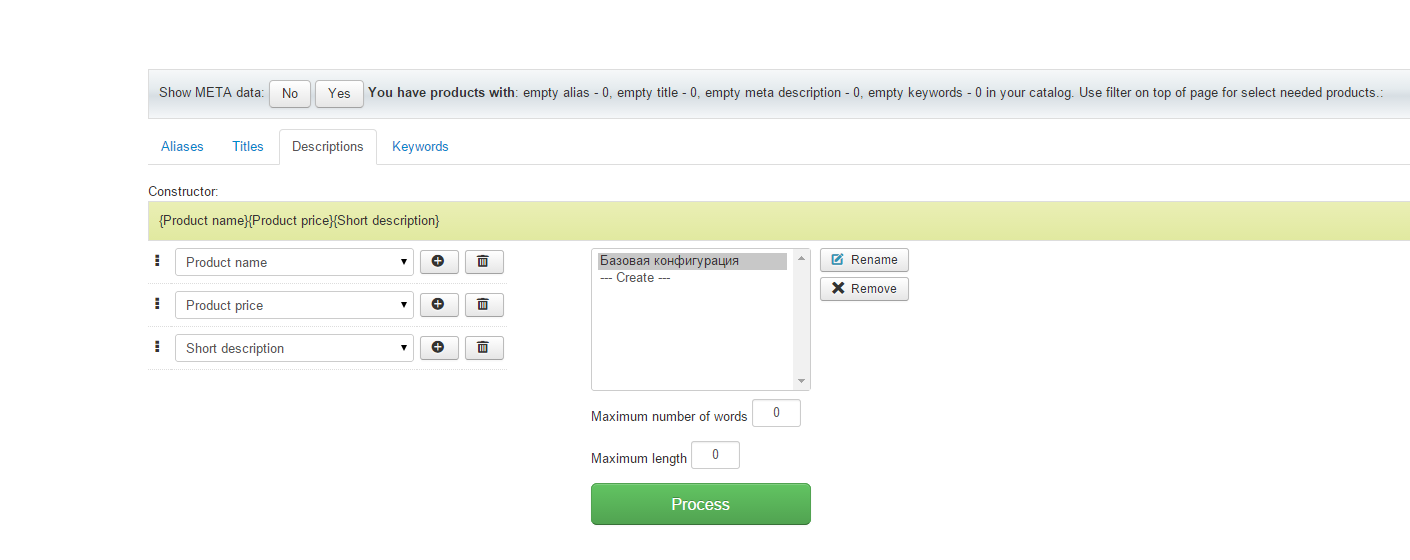
Task: Select the '--- Create ---' list entry
Action: pyautogui.click(x=635, y=278)
